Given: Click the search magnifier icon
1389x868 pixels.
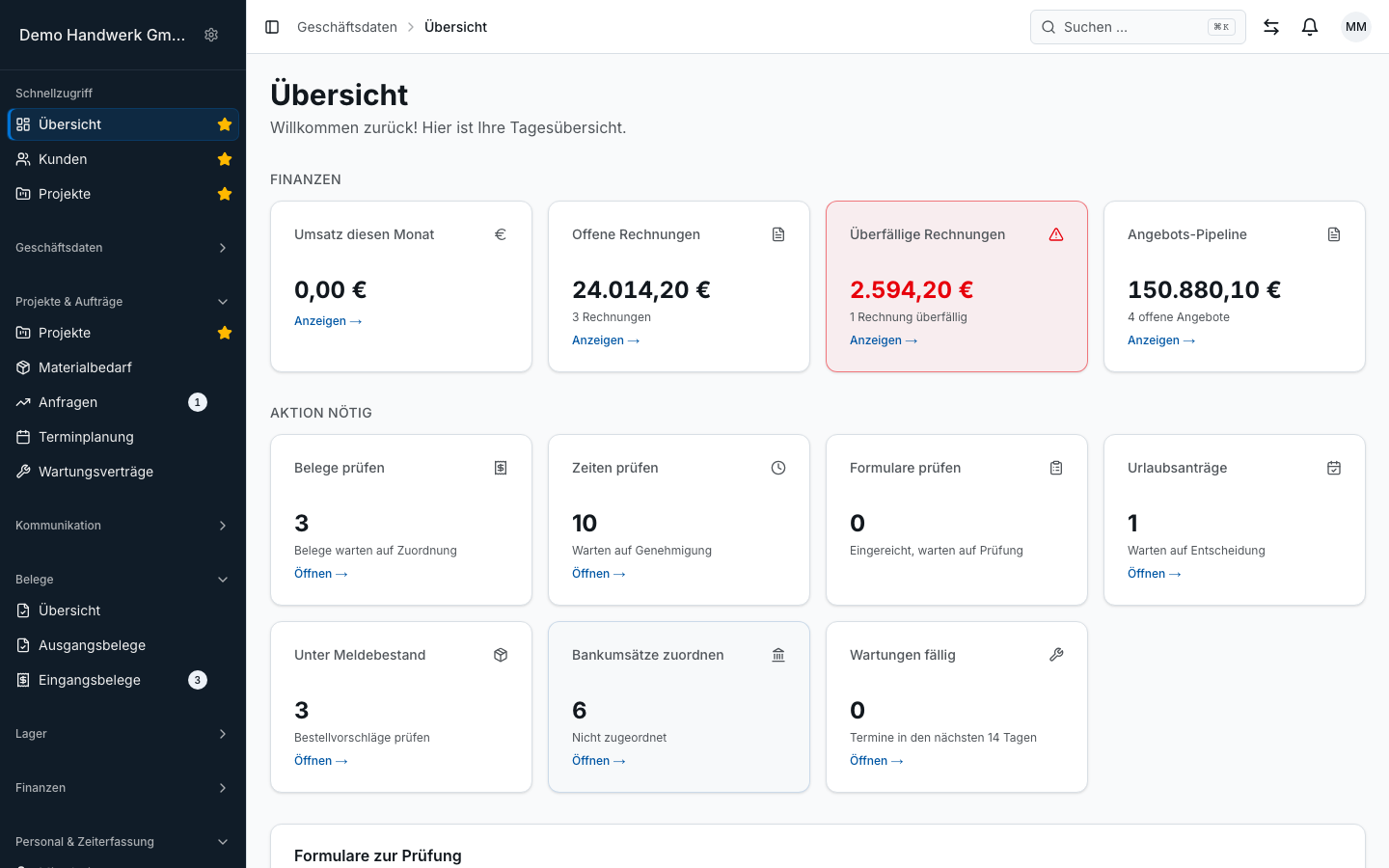Looking at the screenshot, I should pos(1049,27).
